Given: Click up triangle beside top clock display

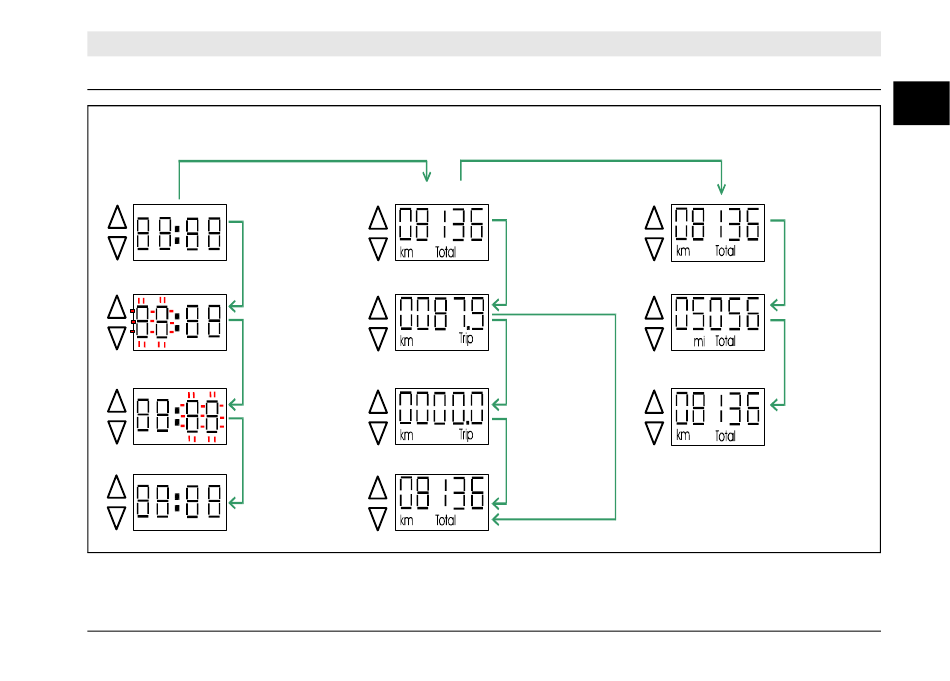Looking at the screenshot, I should click(117, 218).
